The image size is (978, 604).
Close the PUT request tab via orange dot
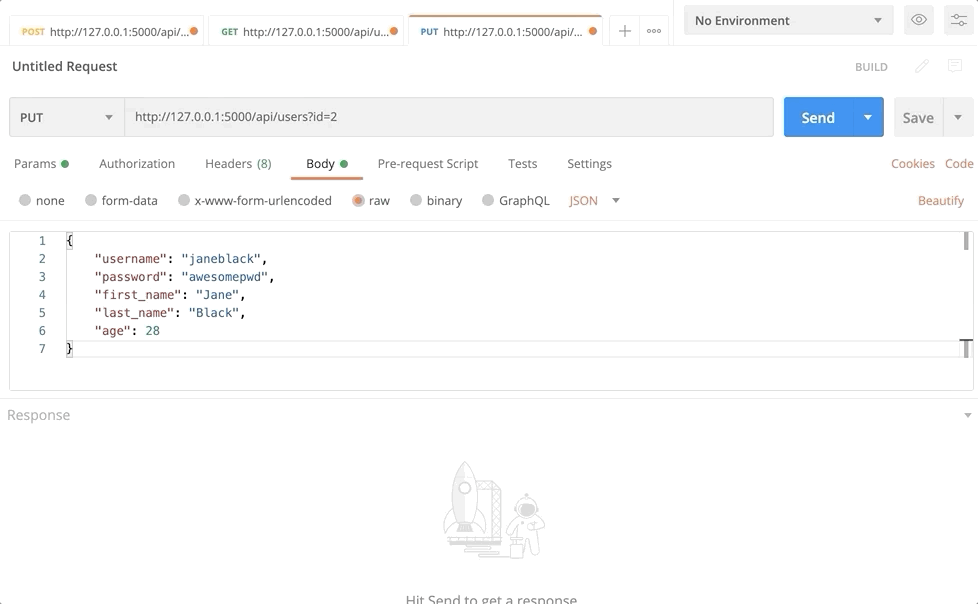593,31
